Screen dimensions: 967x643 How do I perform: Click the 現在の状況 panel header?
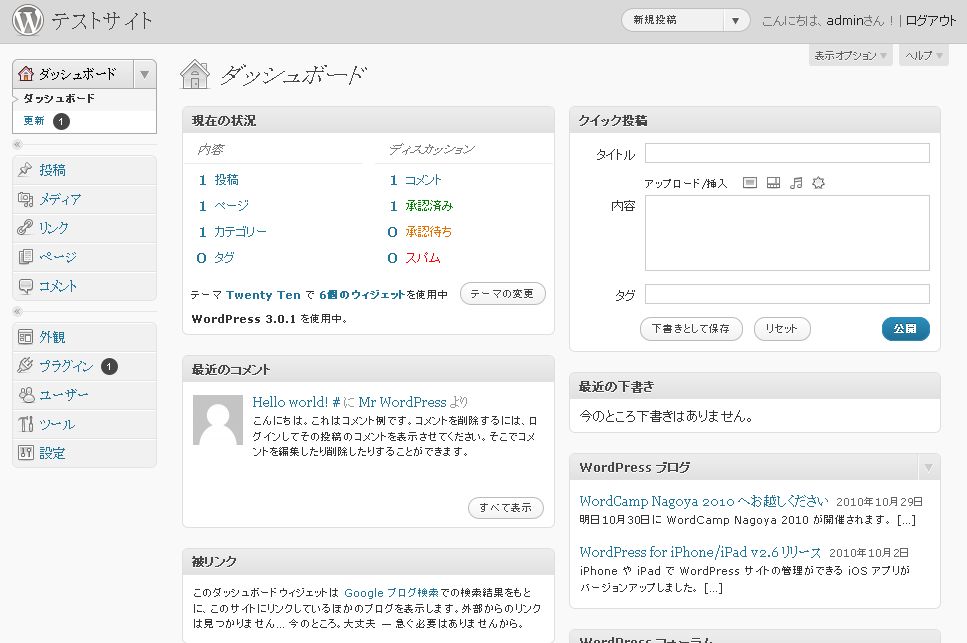tap(368, 120)
